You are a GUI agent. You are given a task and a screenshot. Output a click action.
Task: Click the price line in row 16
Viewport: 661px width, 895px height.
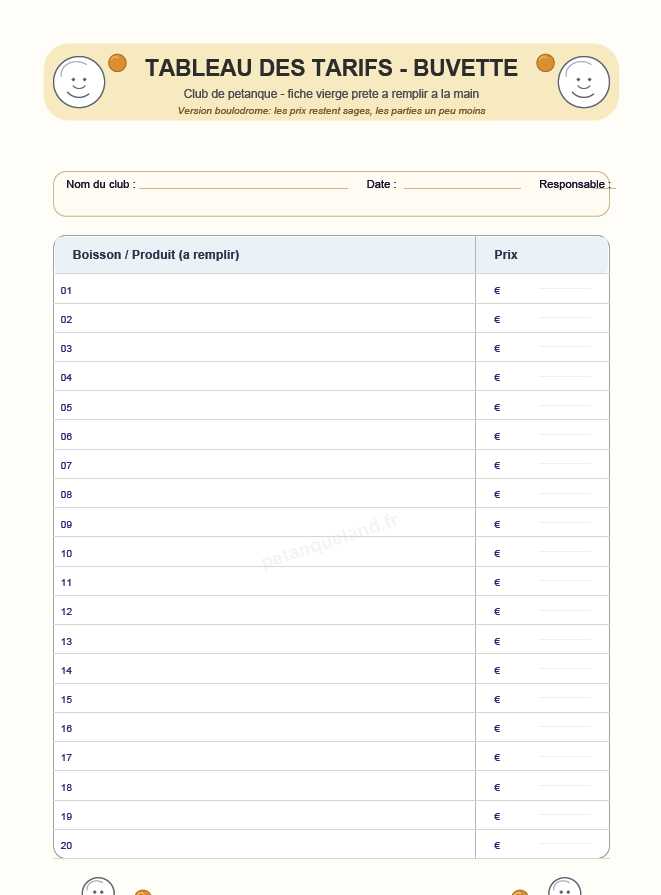tap(565, 727)
